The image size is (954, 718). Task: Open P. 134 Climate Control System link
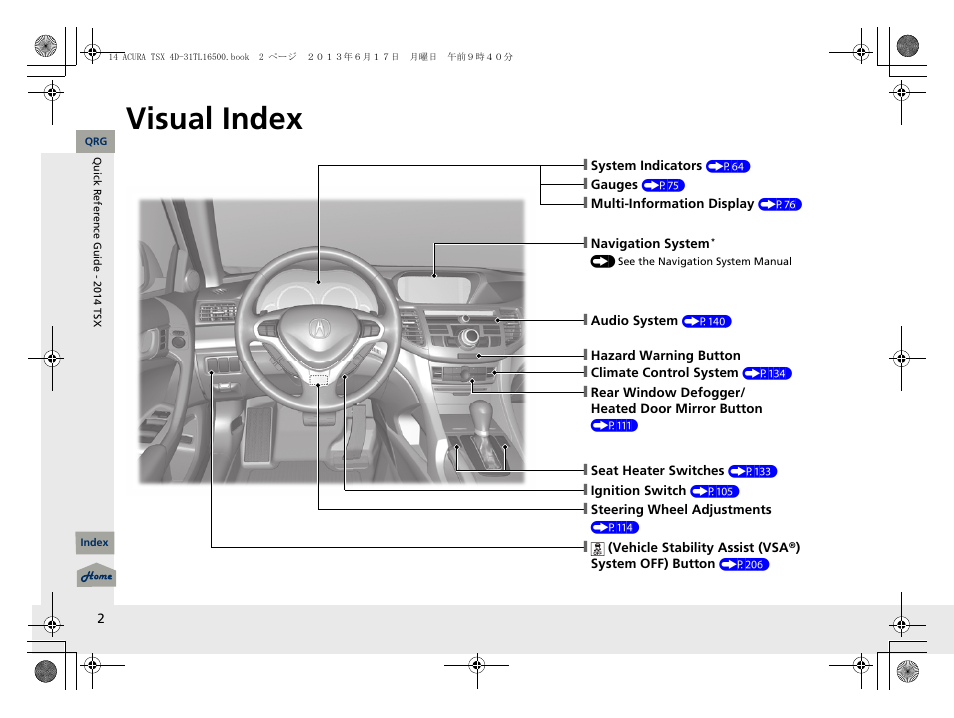coord(767,374)
